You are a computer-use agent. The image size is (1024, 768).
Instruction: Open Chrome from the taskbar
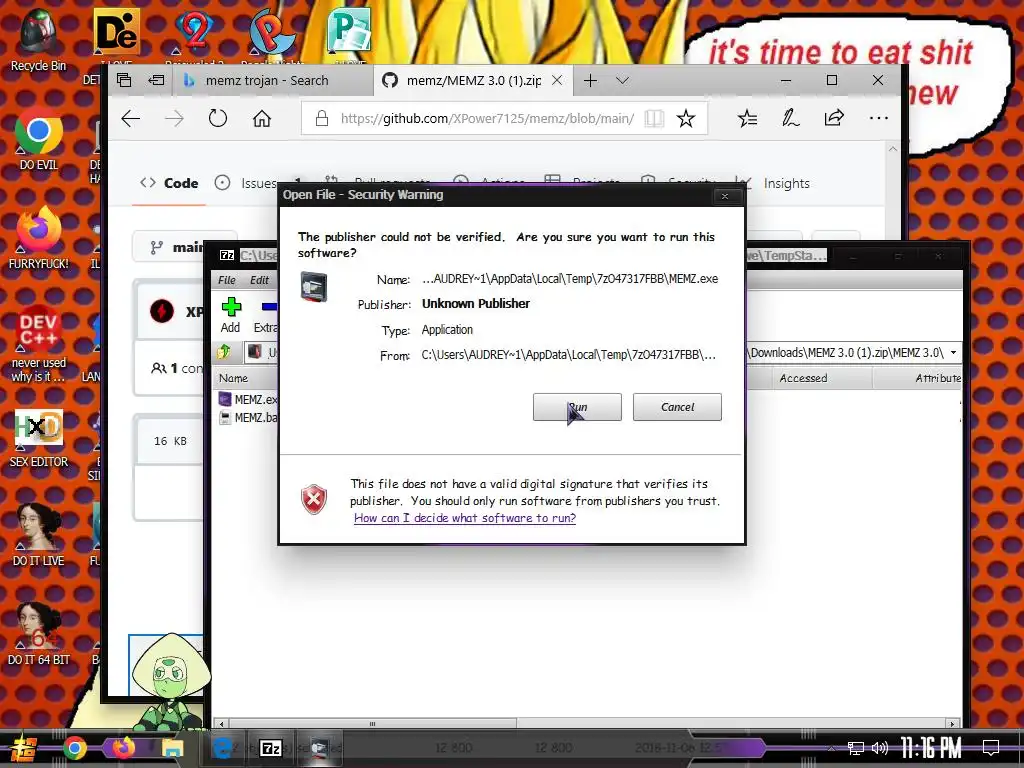coord(74,748)
